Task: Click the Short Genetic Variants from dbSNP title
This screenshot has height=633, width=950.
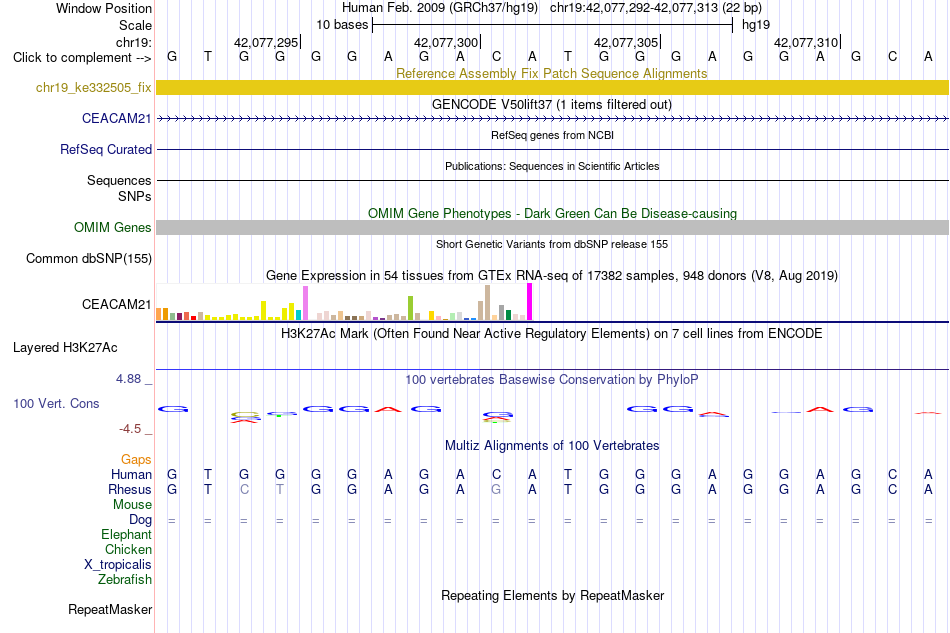Action: tap(552, 244)
